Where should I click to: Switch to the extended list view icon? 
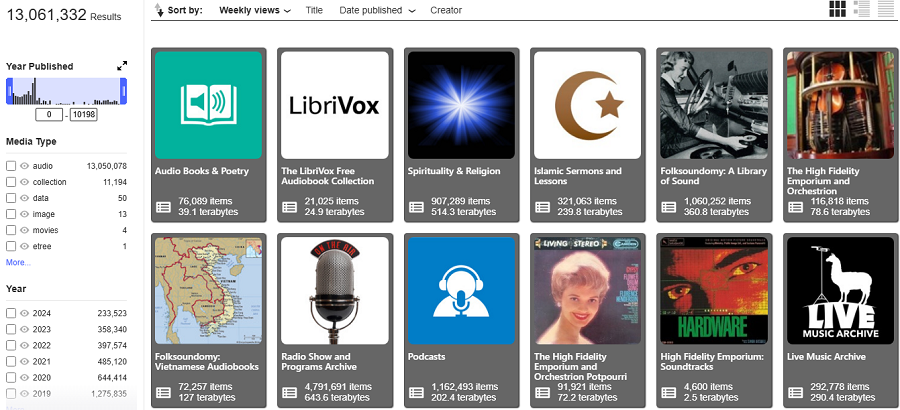[862, 9]
